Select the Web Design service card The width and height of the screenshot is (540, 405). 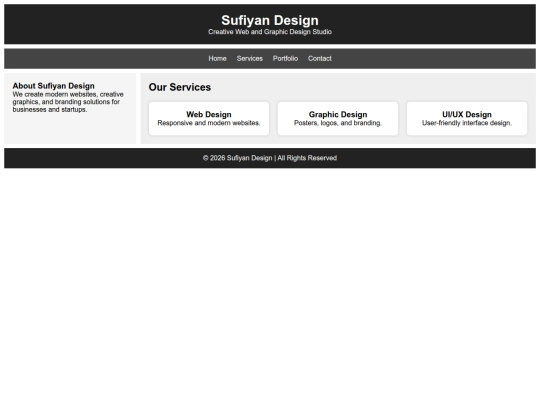(209, 118)
